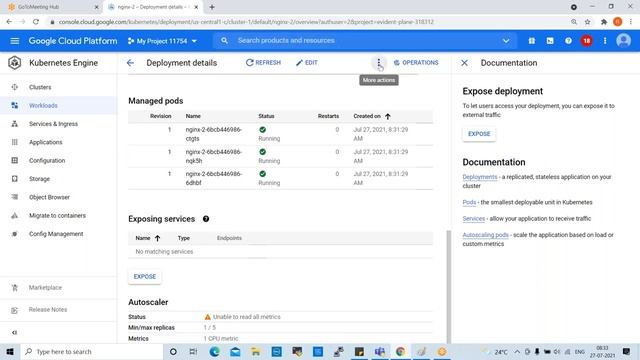640x360 pixels.
Task: Open a new browser tab
Action: [212, 7]
